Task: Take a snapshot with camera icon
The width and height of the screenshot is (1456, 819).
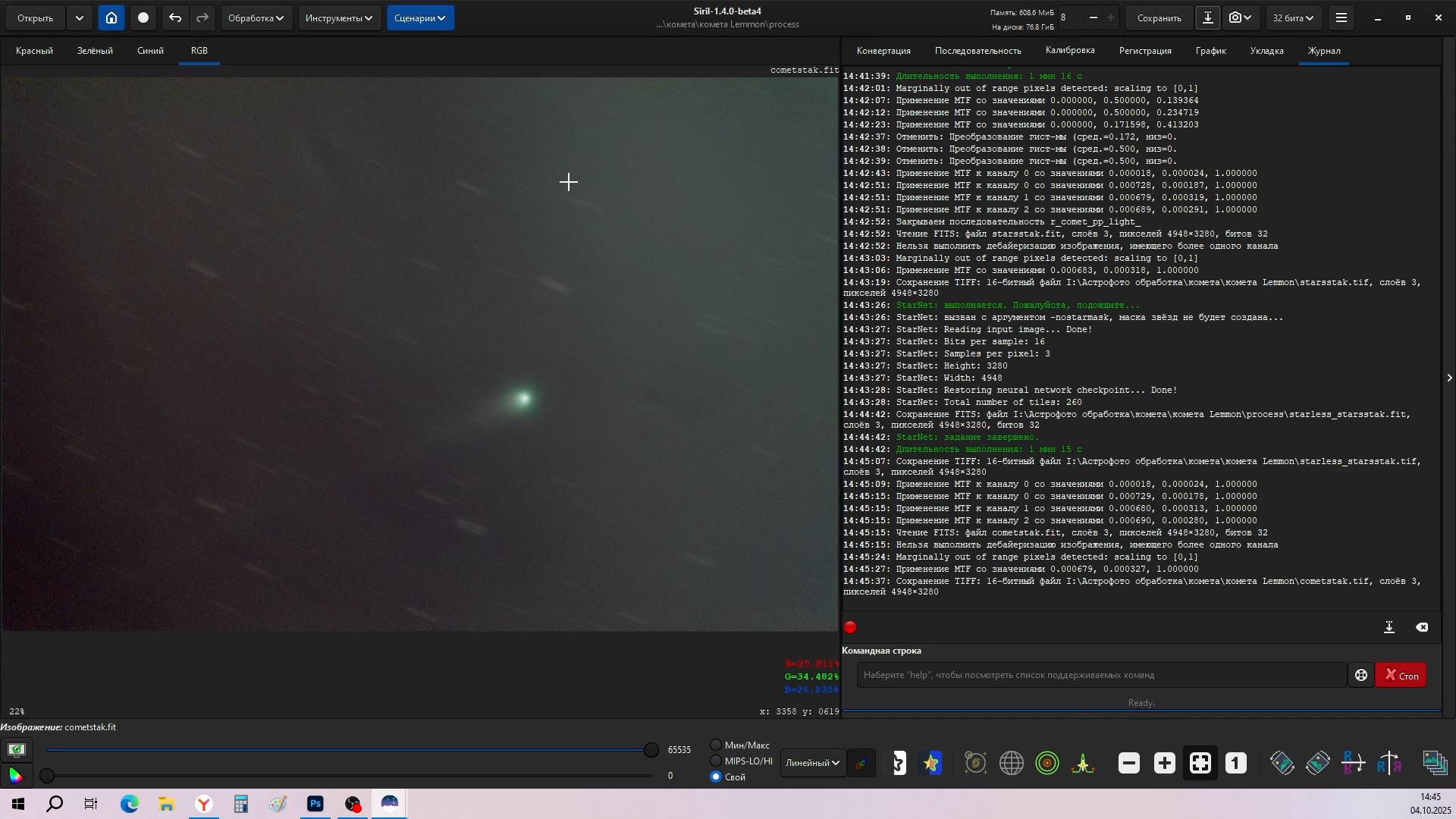Action: 1235,17
